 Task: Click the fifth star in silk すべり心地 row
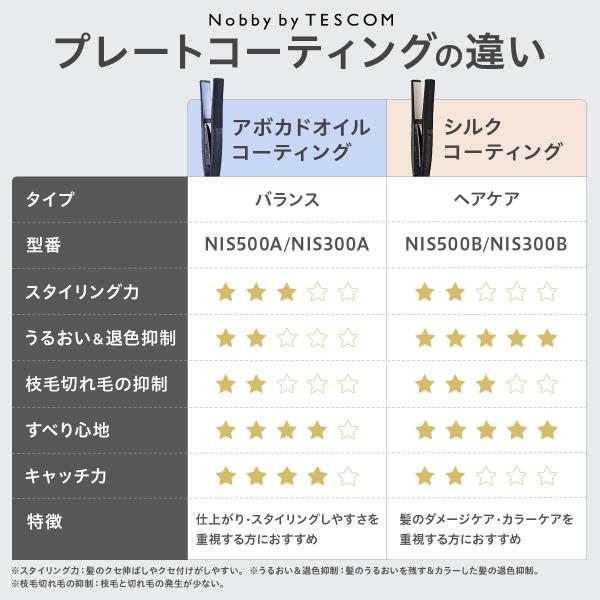click(547, 430)
